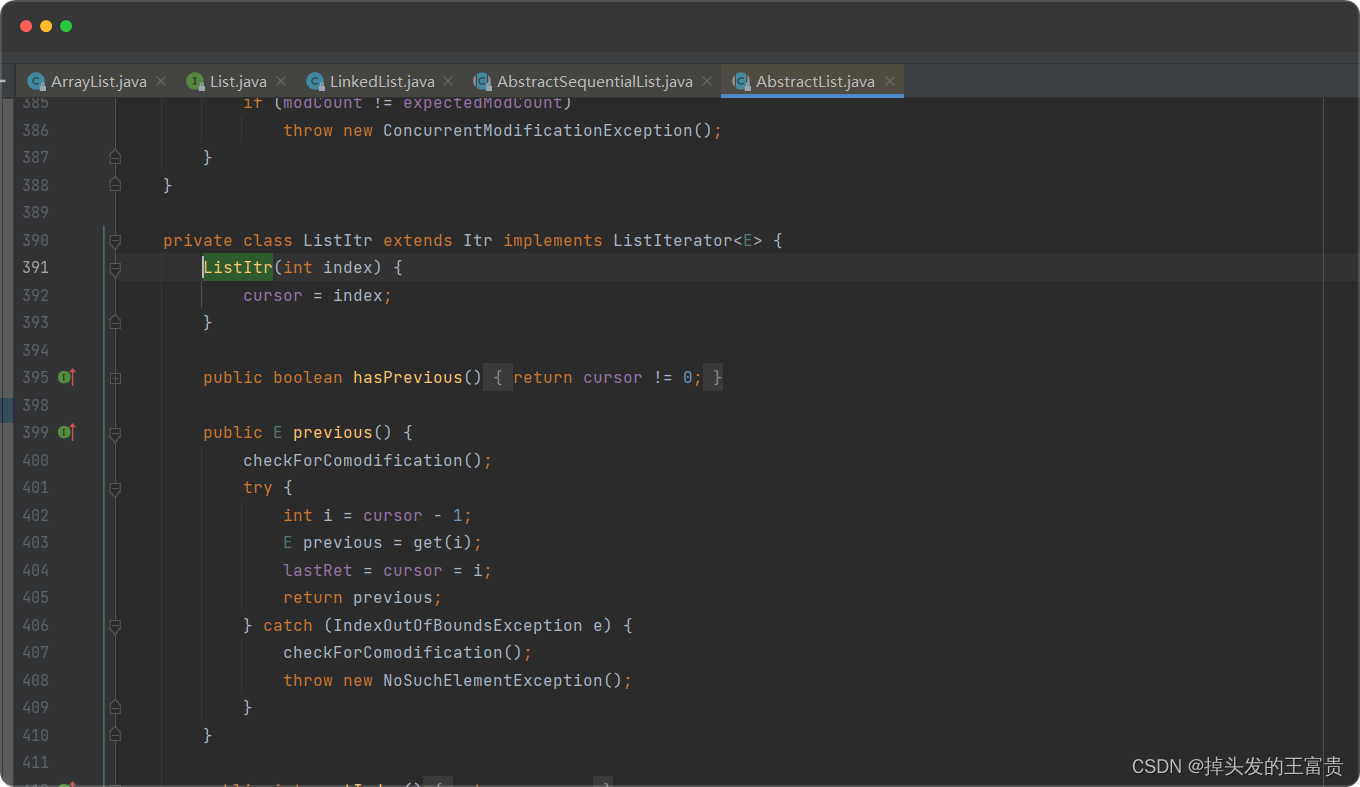
Task: Collapse the try block at line 401
Action: coord(115,489)
